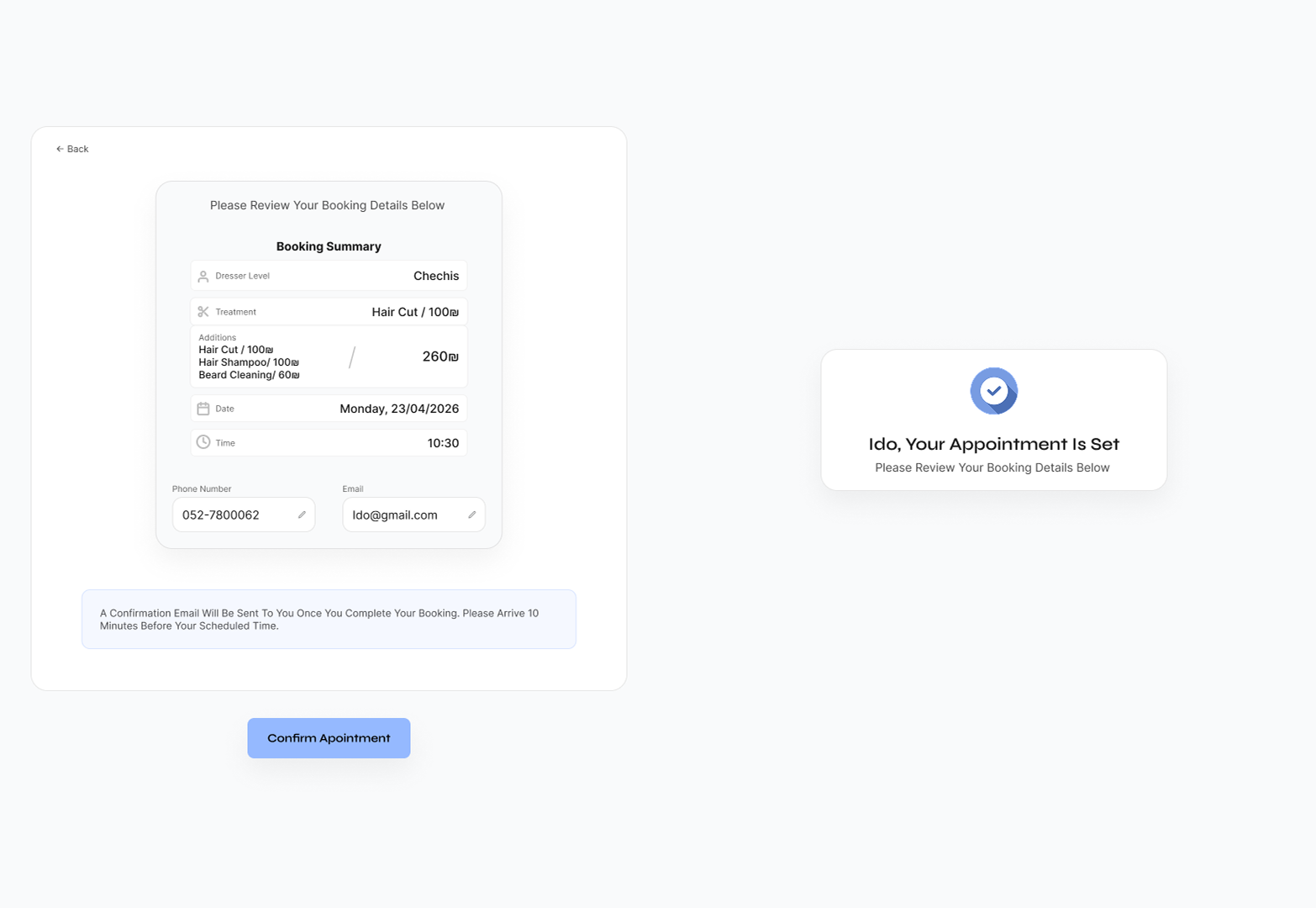Edit phone number via its pencil icon
The width and height of the screenshot is (1316, 908).
(302, 515)
